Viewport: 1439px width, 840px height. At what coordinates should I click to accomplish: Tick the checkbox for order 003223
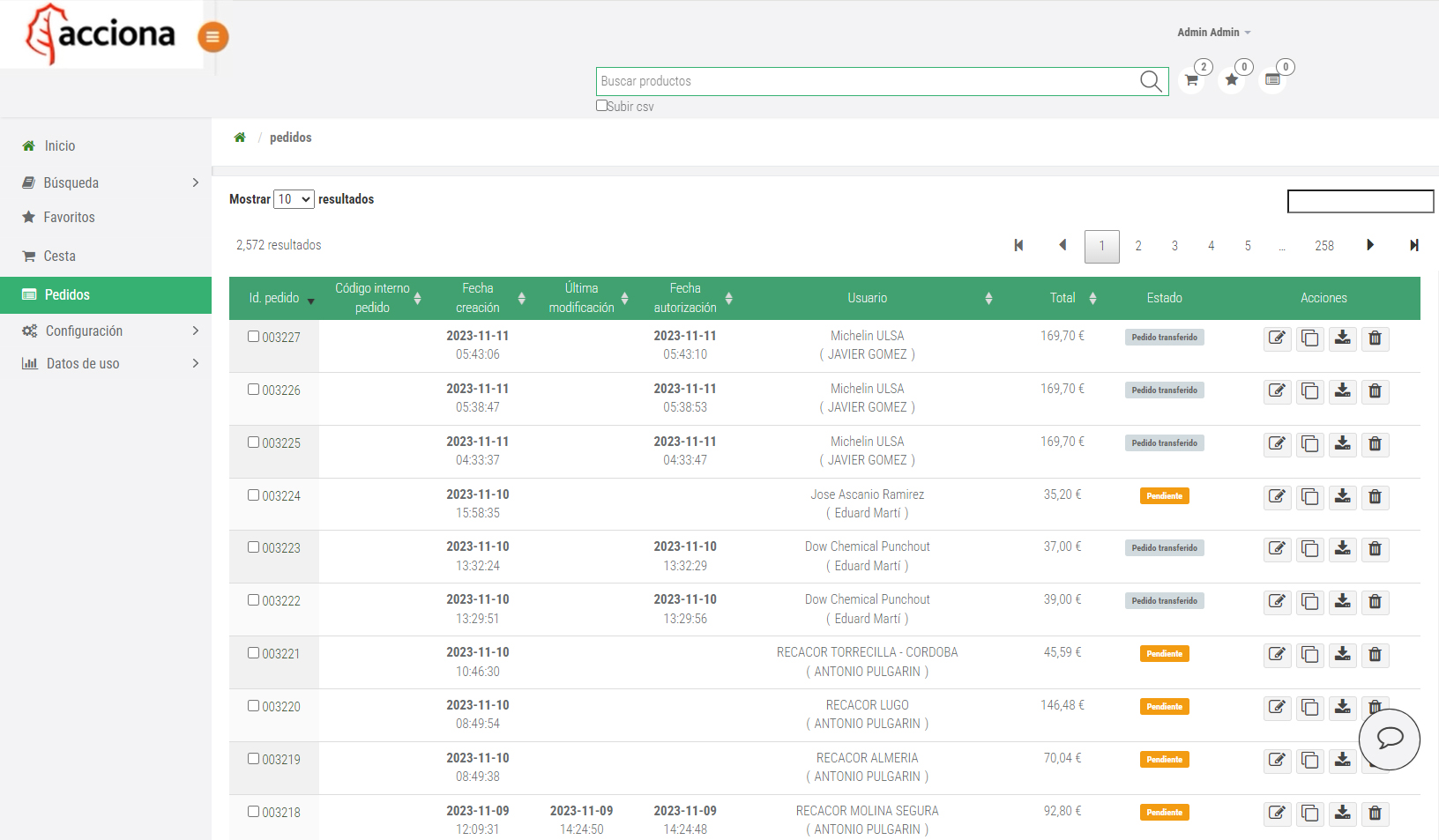[254, 547]
